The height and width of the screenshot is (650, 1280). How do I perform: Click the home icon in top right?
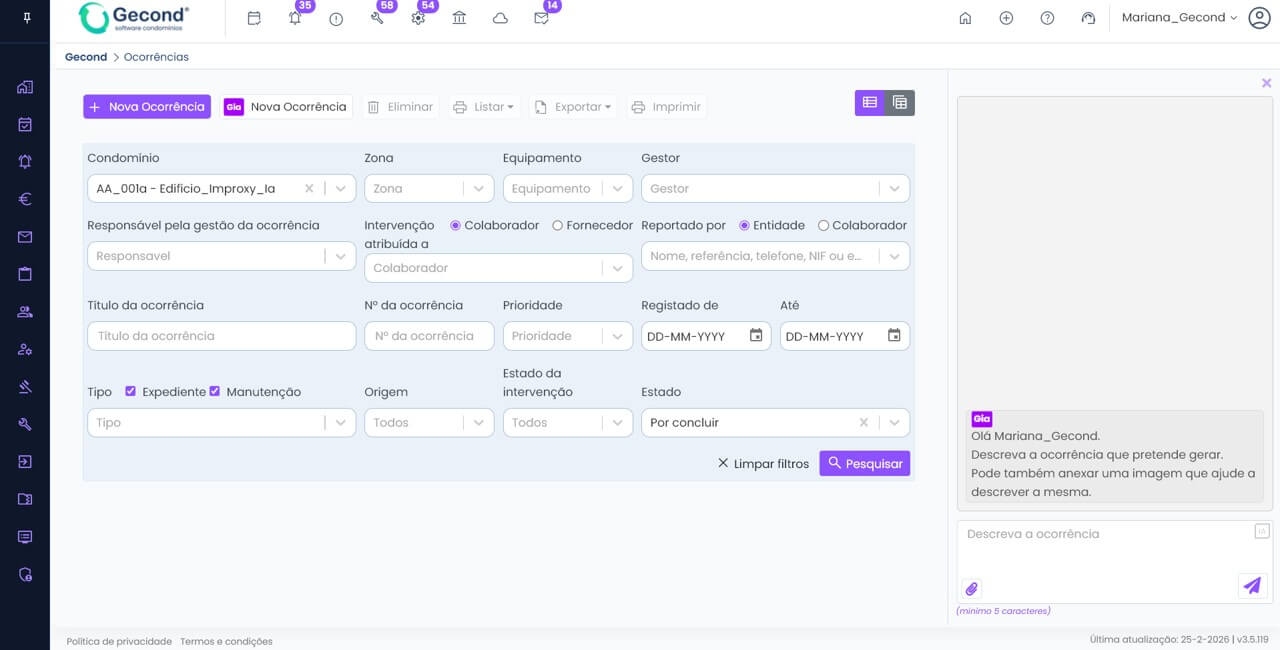[x=965, y=18]
